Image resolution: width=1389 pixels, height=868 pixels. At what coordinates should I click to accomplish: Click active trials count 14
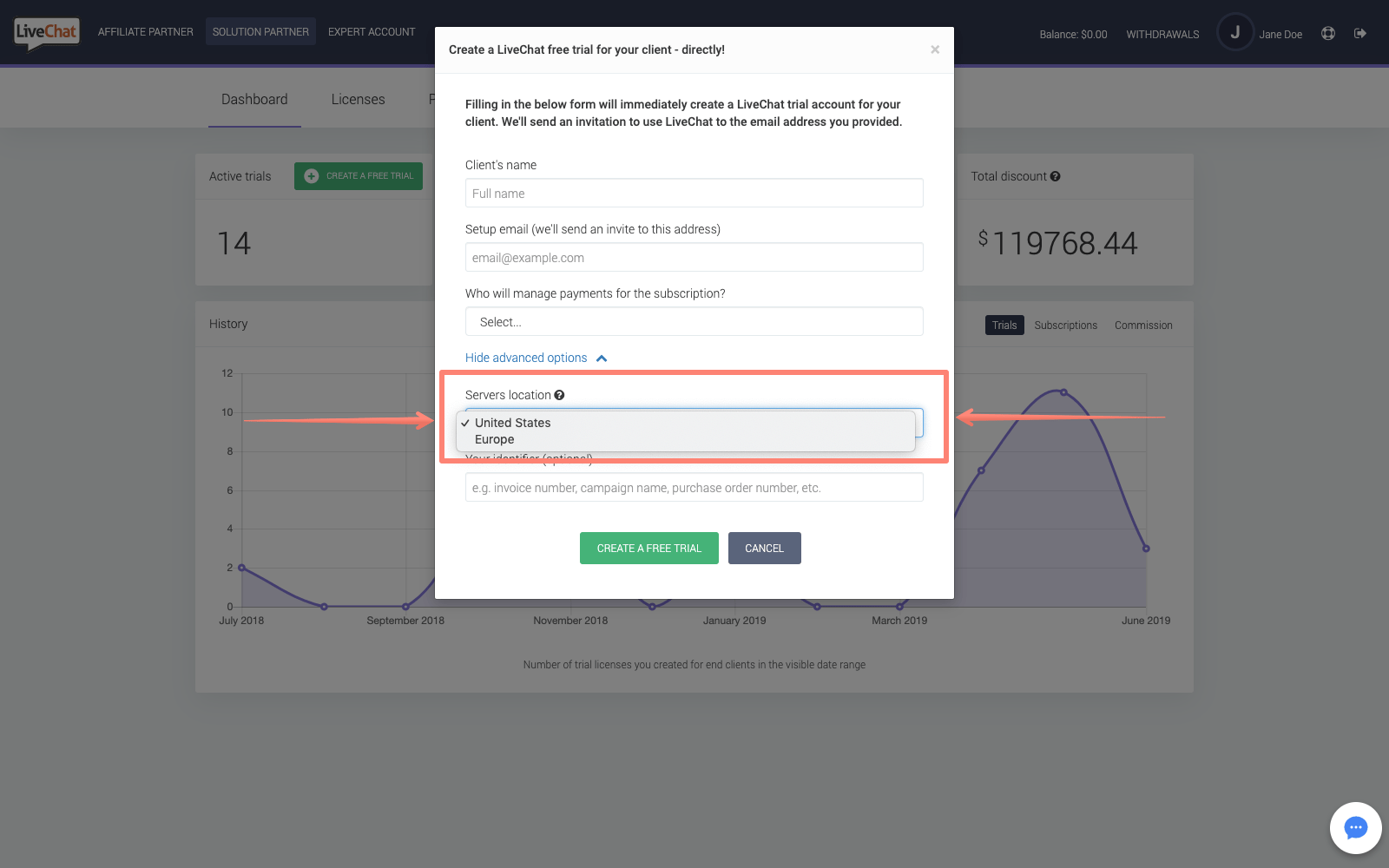(234, 243)
